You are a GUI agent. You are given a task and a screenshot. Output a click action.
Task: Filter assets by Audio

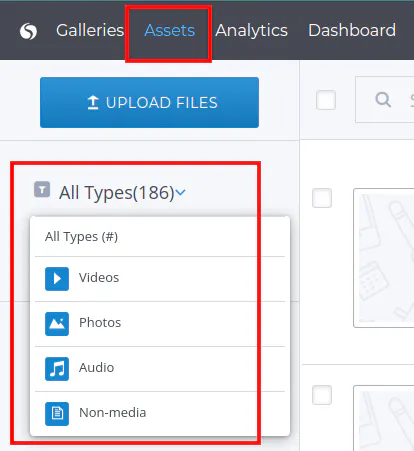coord(160,368)
